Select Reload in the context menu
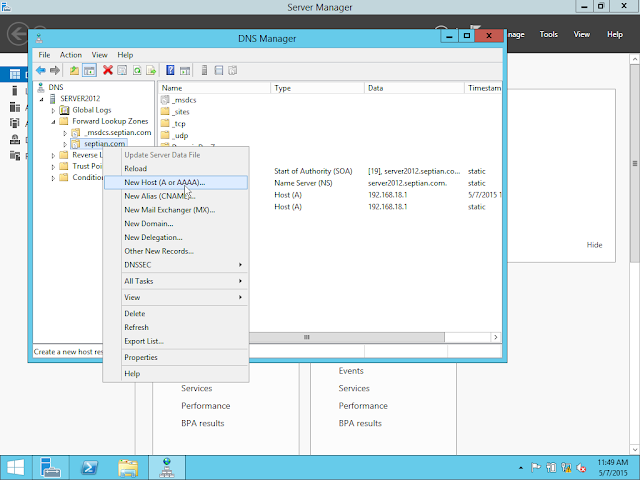The image size is (640, 480). [176, 169]
